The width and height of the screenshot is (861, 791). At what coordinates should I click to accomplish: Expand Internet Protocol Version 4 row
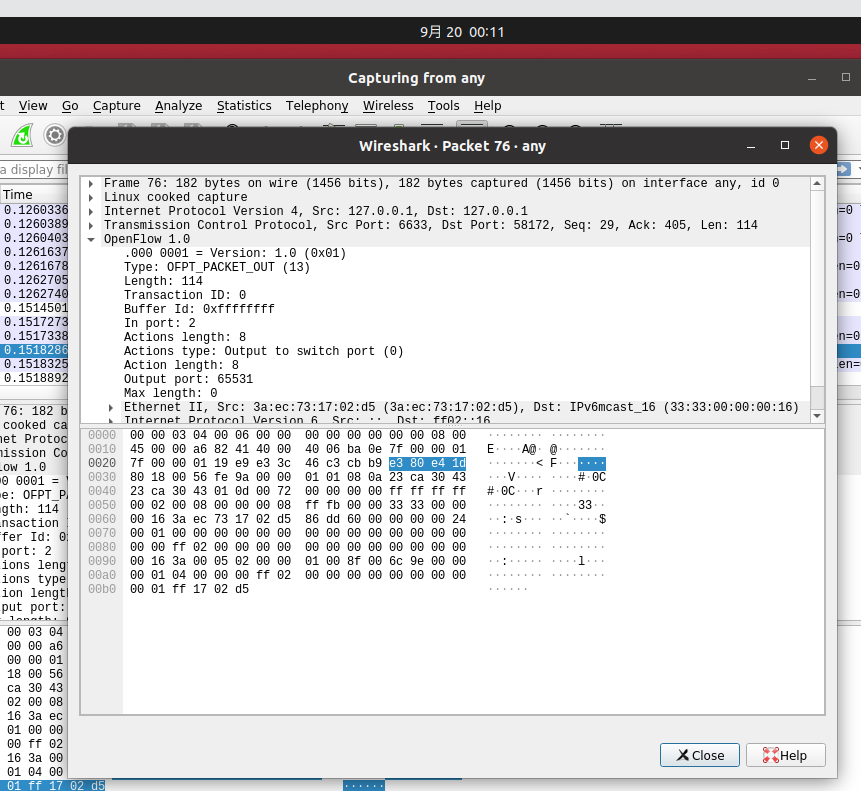tap(91, 211)
